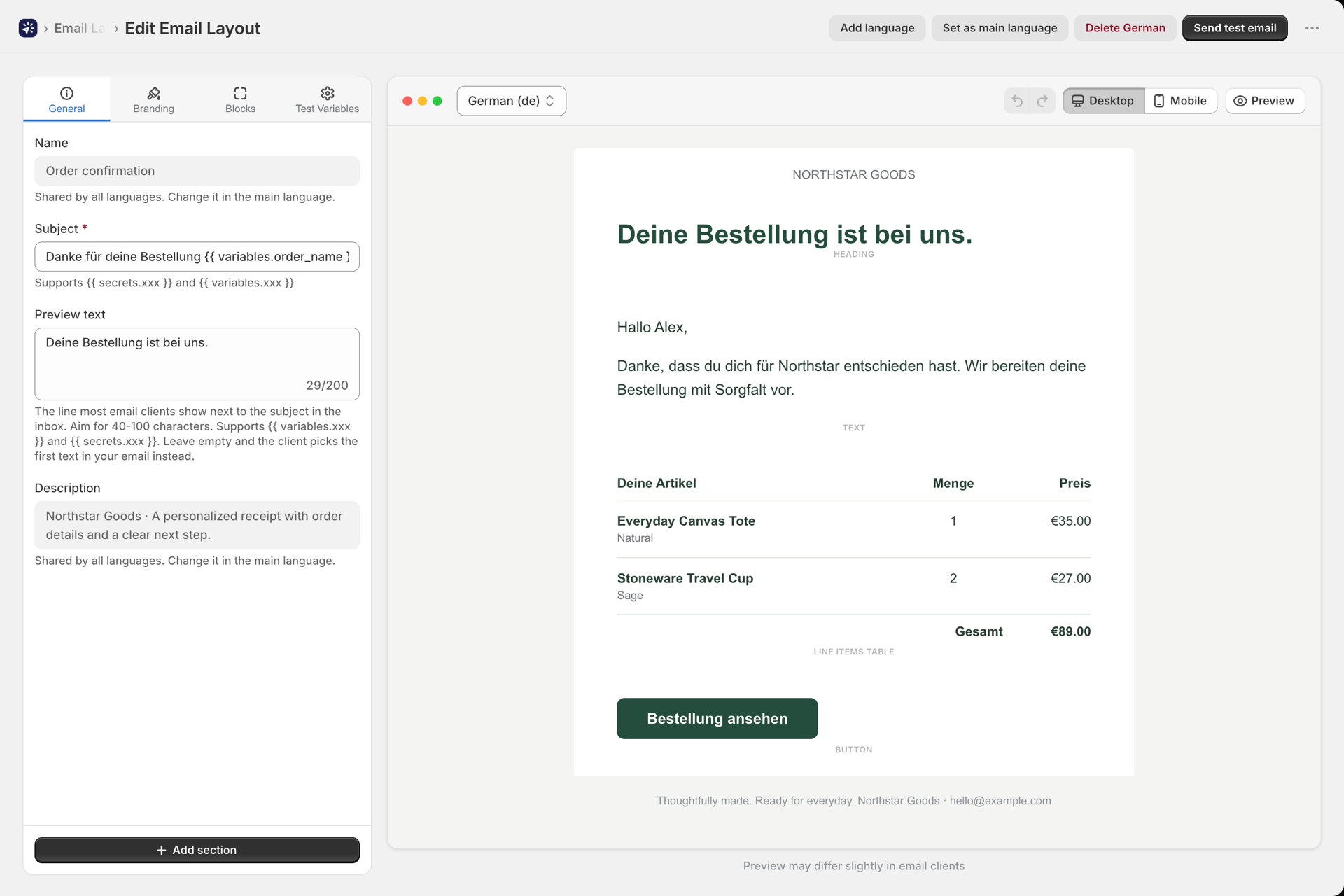Click the redo arrow icon

pos(1042,101)
